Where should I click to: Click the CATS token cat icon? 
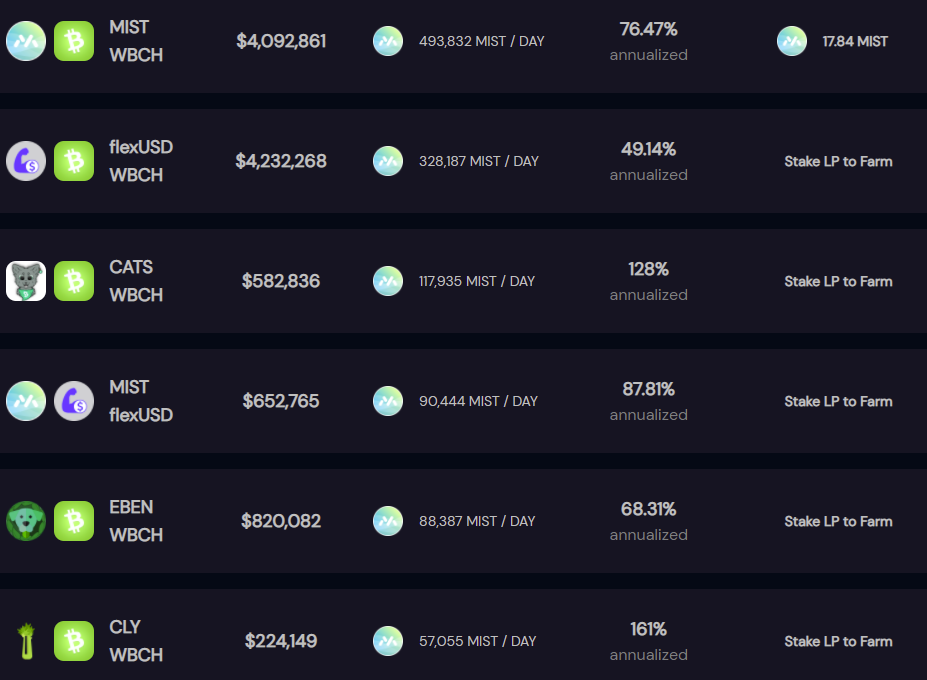tap(26, 281)
